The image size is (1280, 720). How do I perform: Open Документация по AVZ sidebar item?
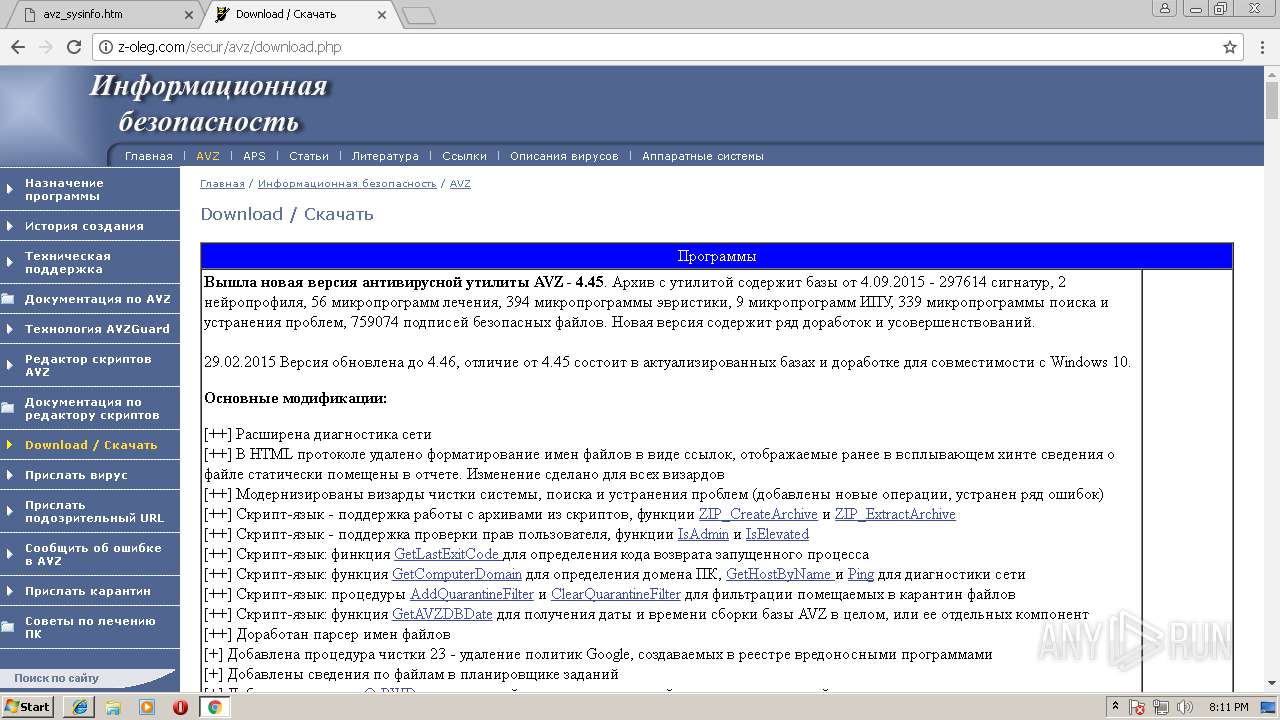pos(90,299)
